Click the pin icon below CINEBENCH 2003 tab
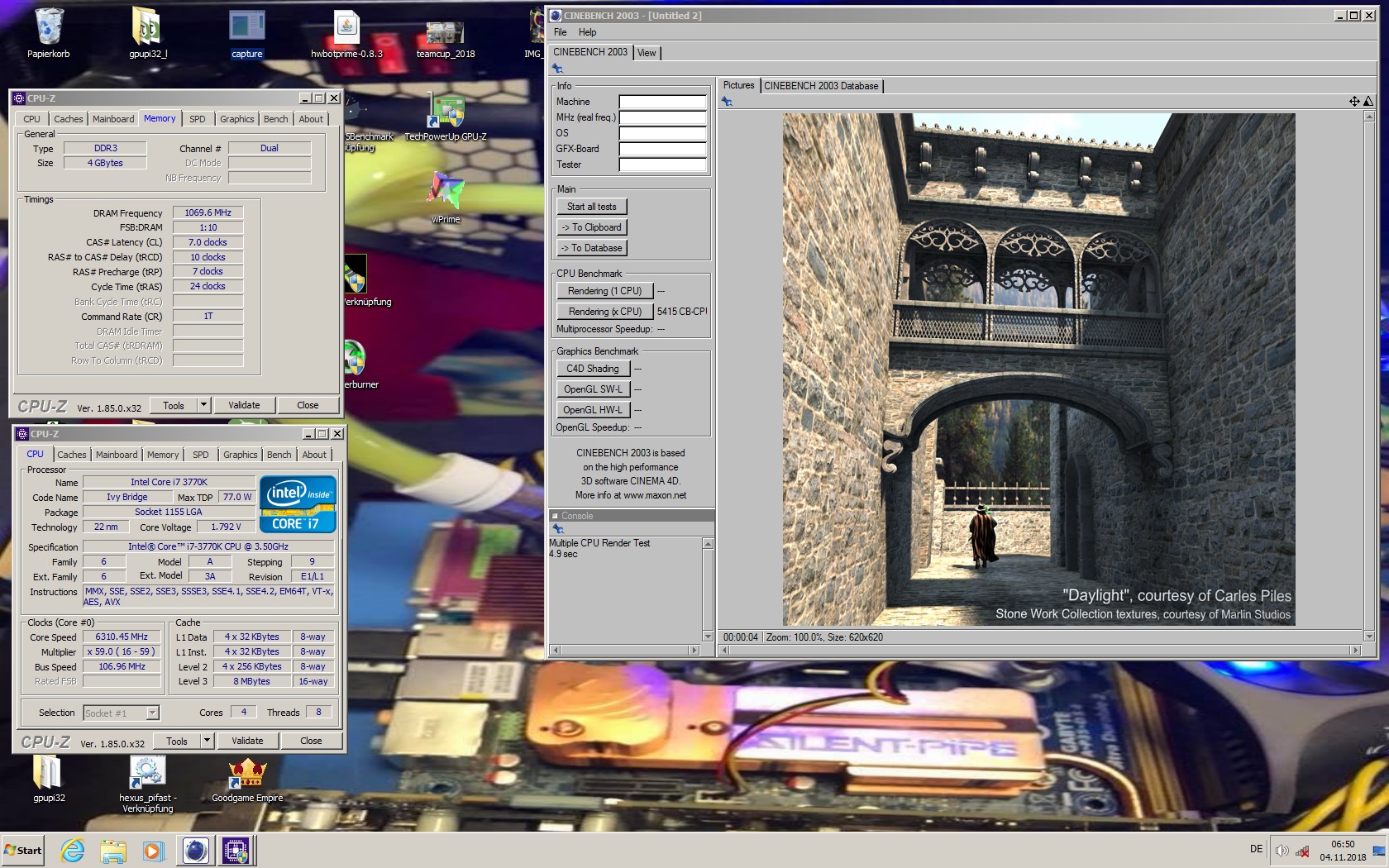The image size is (1389, 868). tap(557, 69)
